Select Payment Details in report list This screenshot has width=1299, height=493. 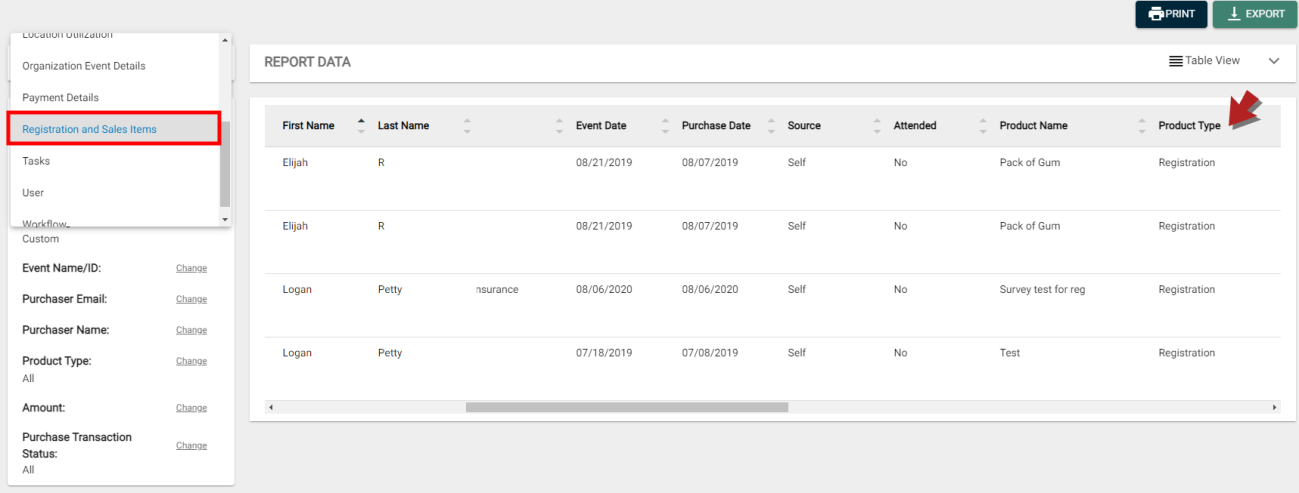114,97
